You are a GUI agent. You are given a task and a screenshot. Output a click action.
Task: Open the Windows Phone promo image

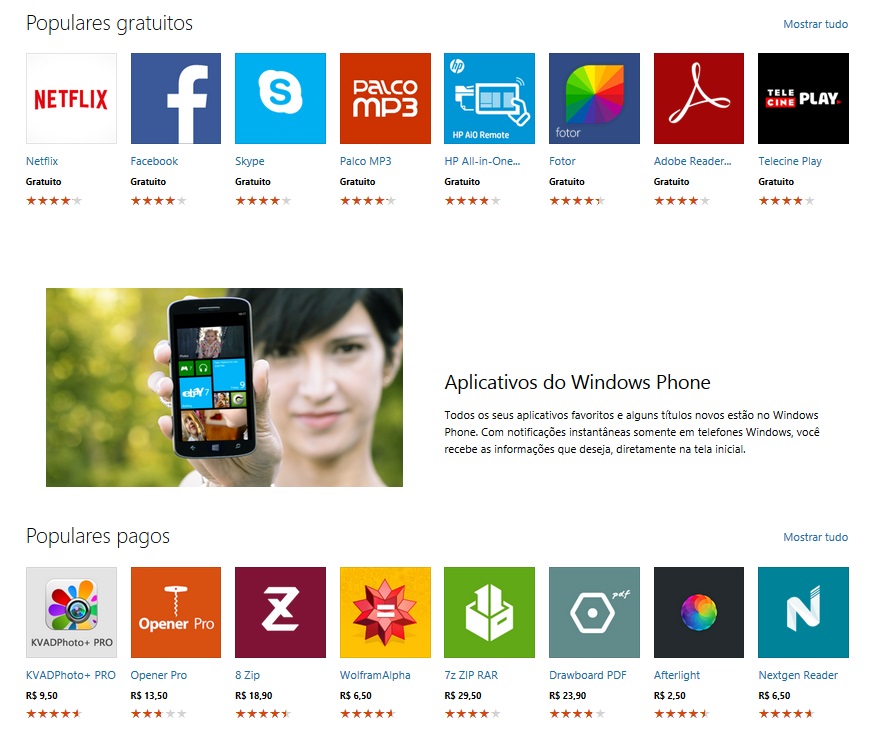click(224, 387)
